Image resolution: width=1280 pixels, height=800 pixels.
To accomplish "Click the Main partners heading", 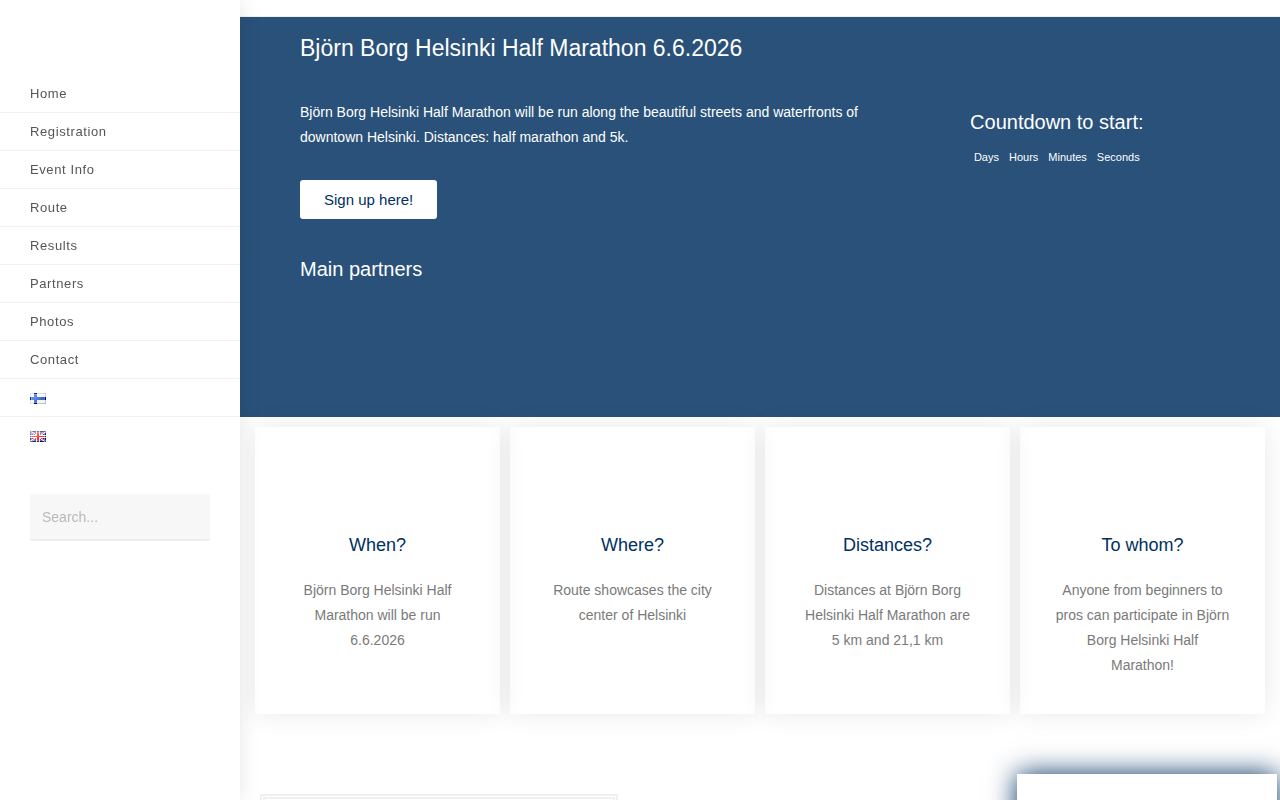I will point(361,269).
